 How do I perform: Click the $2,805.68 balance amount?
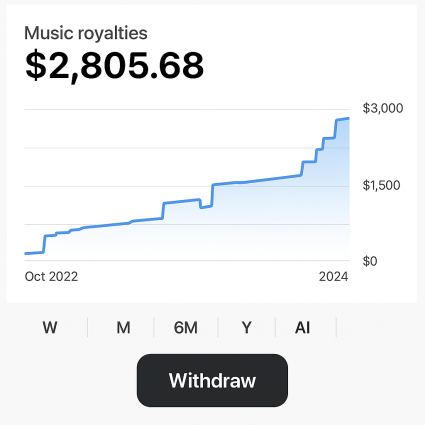[x=114, y=65]
